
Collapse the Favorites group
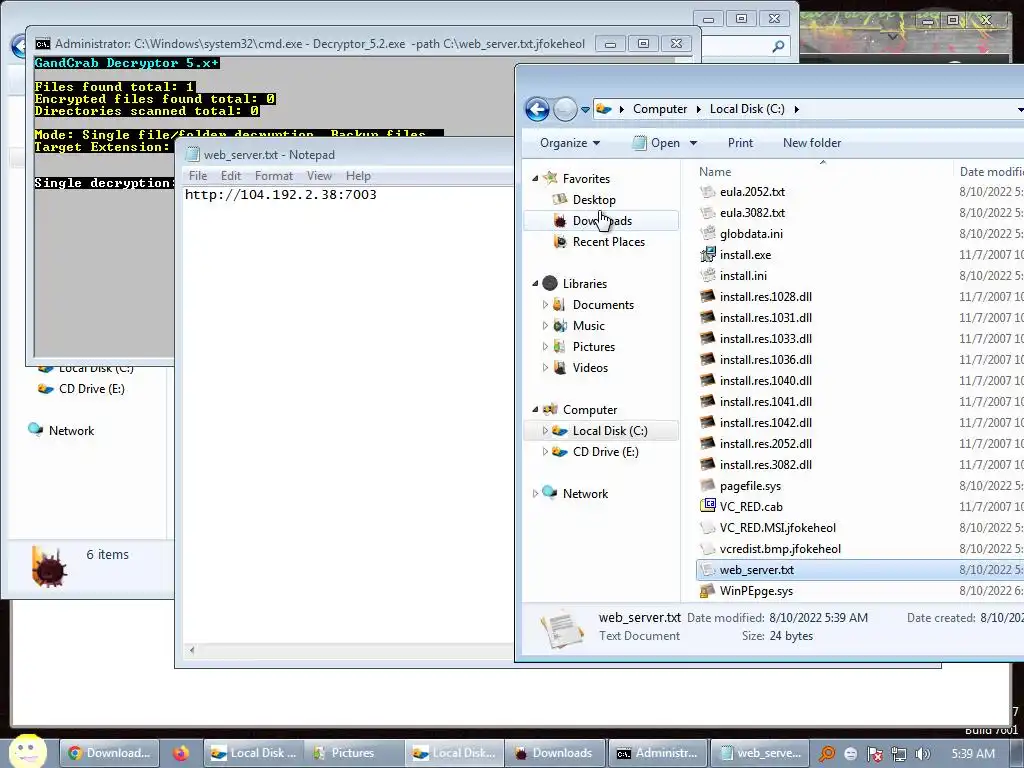click(x=536, y=178)
